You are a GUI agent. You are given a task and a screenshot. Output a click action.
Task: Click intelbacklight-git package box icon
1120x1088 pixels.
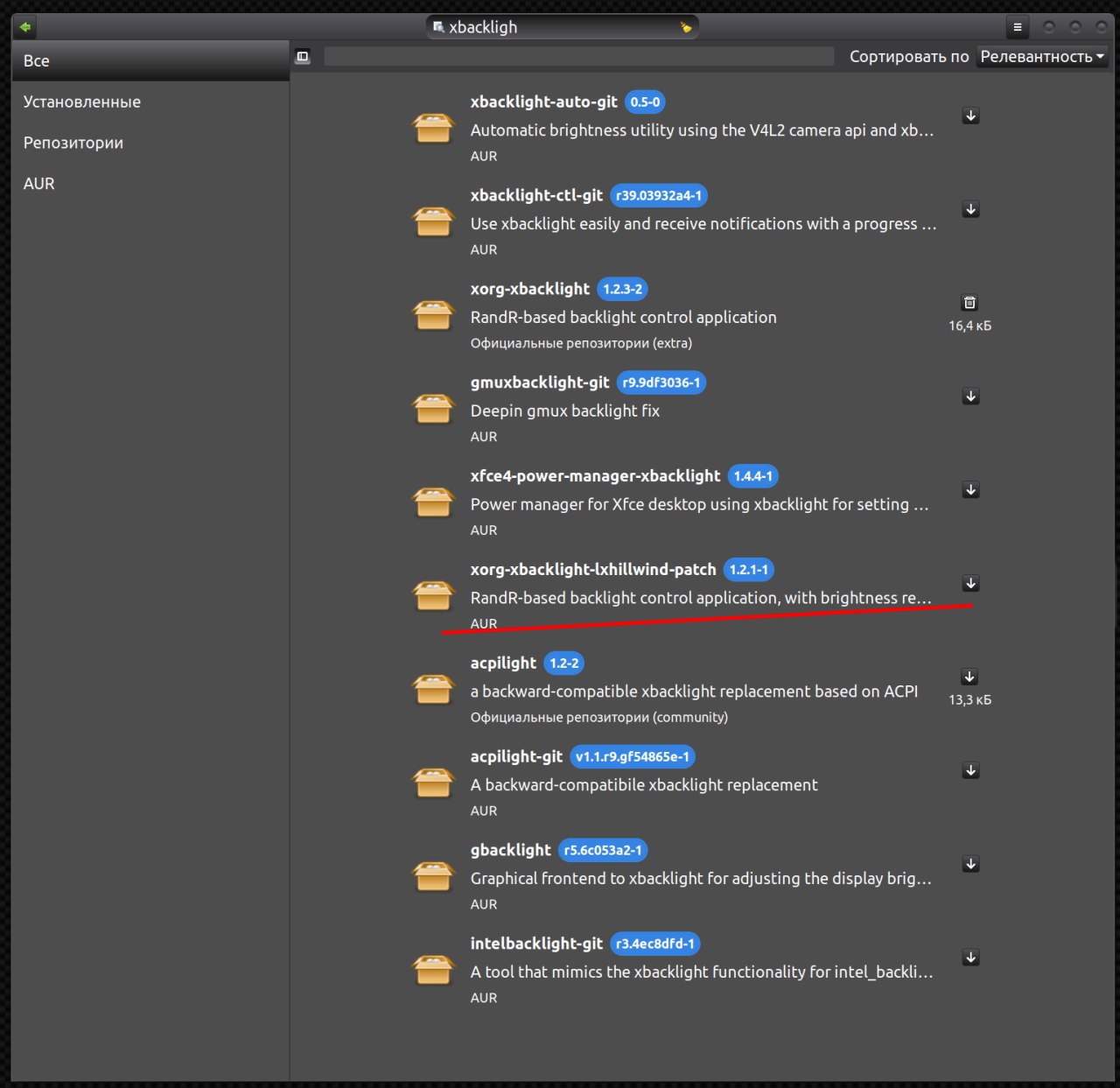click(x=433, y=971)
